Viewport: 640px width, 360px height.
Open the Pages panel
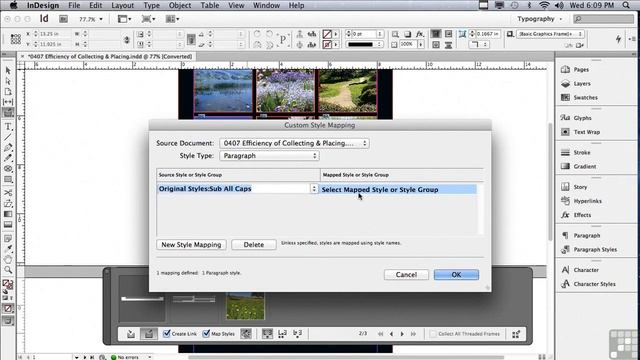[575, 69]
